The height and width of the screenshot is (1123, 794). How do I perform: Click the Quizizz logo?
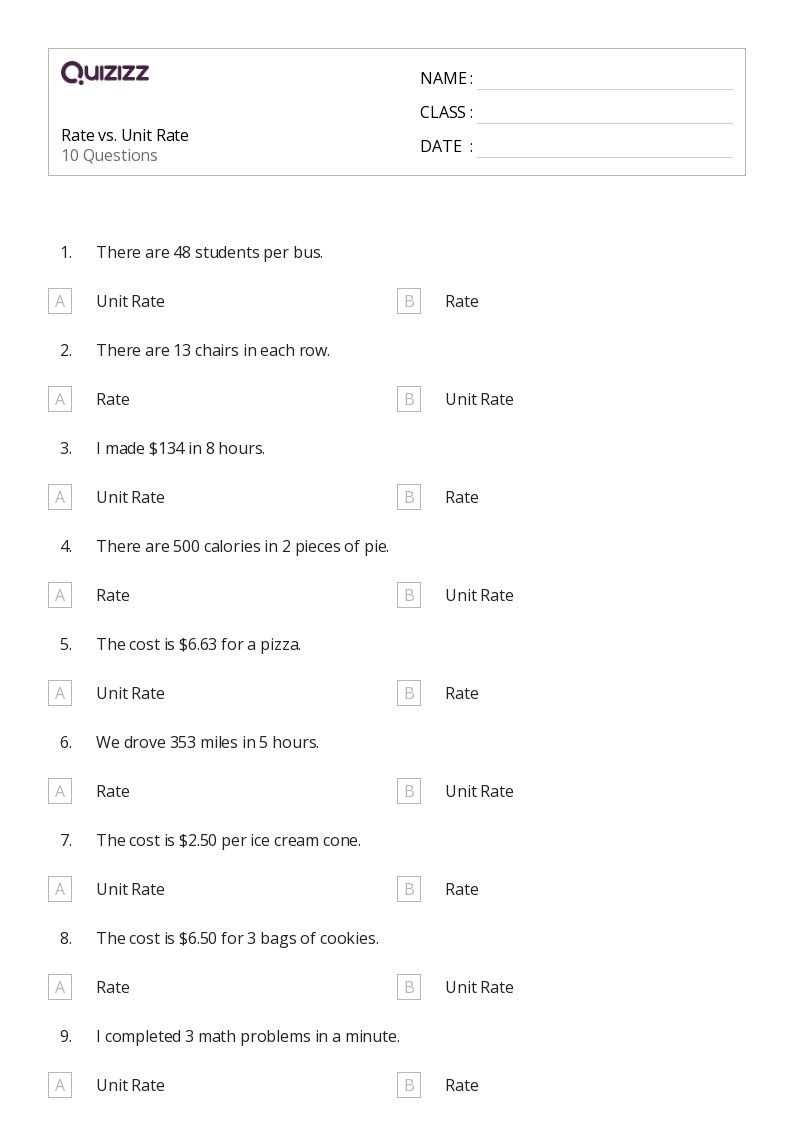(105, 72)
